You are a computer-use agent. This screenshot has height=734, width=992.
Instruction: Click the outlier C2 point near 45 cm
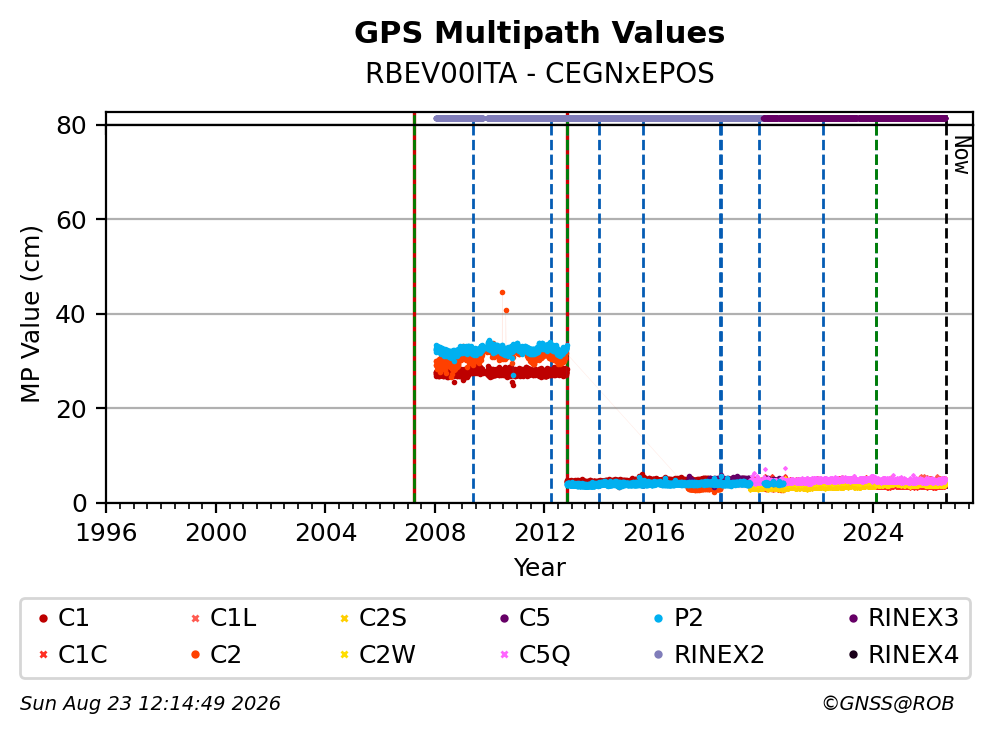tap(502, 292)
